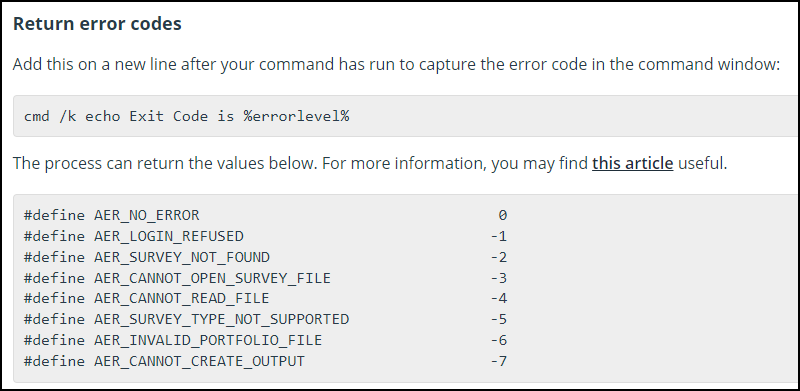The image size is (800, 391).
Task: Click the "Return error codes" heading
Action: (x=97, y=24)
